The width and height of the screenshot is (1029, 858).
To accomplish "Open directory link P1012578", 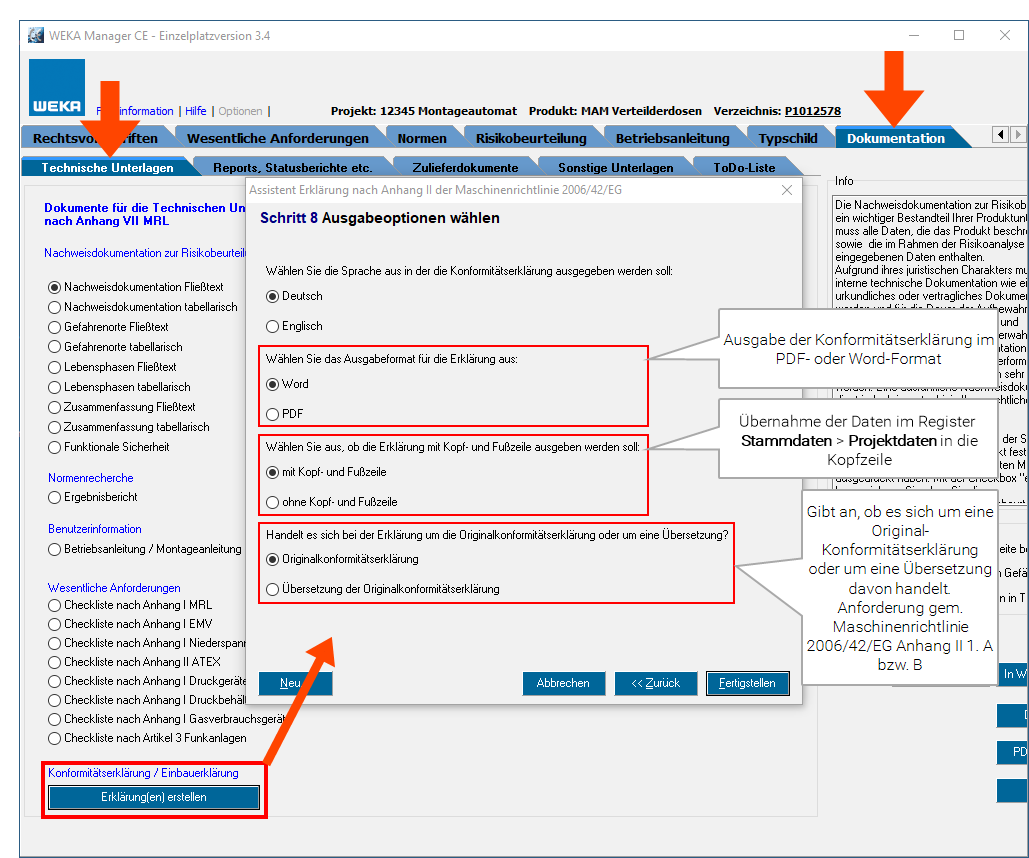I will tap(812, 111).
